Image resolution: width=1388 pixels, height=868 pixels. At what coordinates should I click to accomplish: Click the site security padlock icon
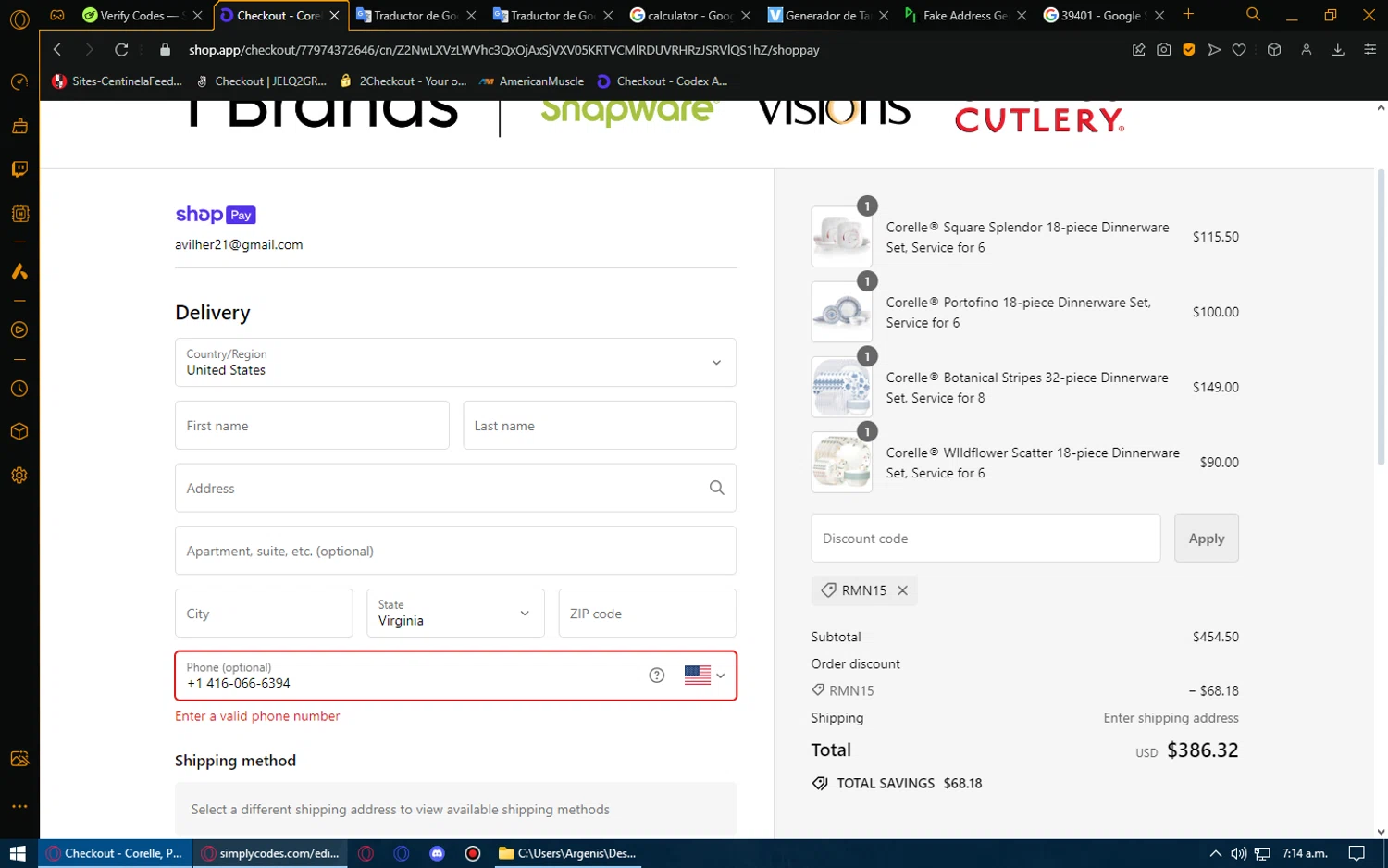pyautogui.click(x=166, y=50)
